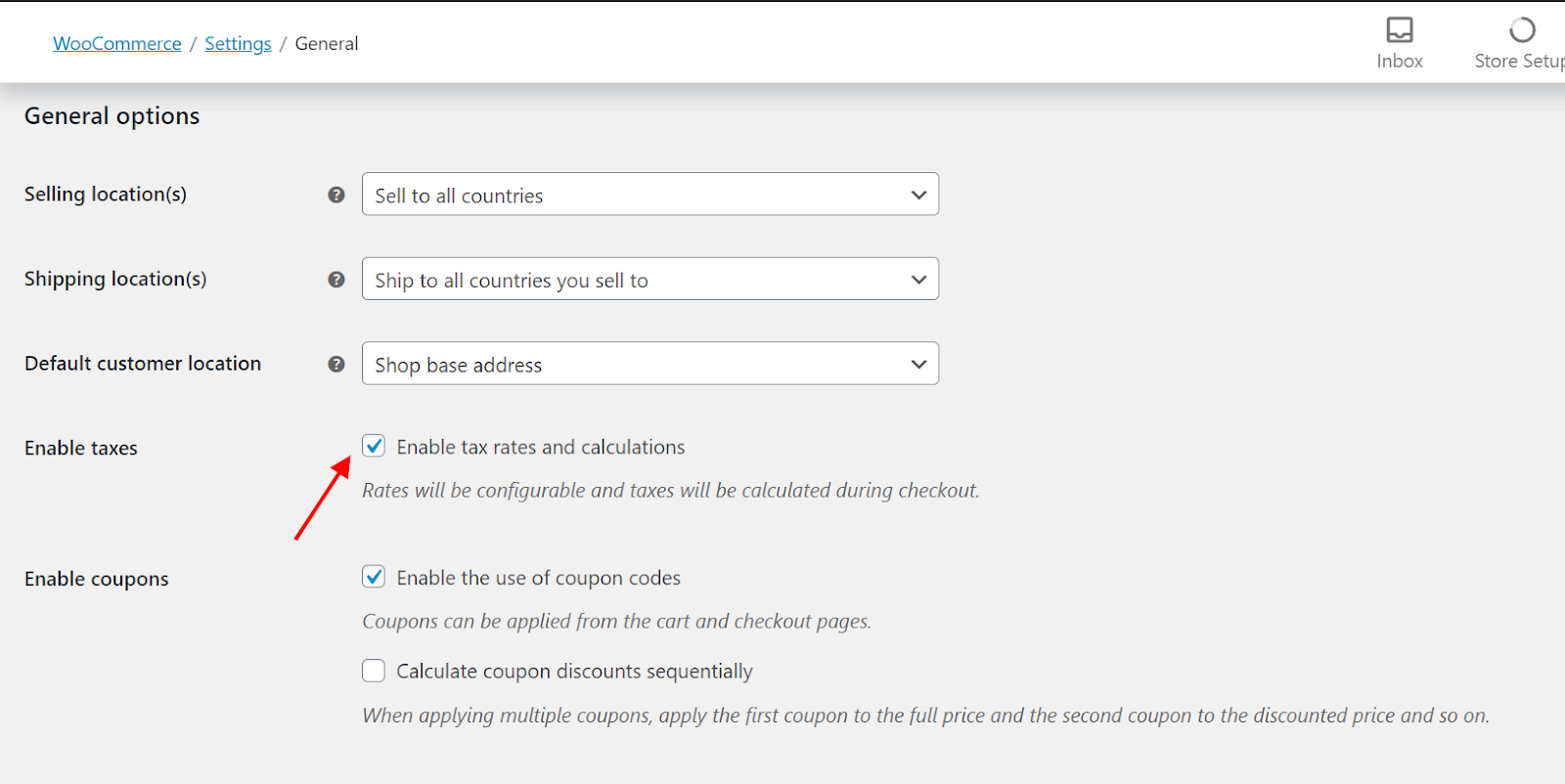The height and width of the screenshot is (784, 1565).
Task: Open the Shop base address dropdown
Action: [650, 363]
